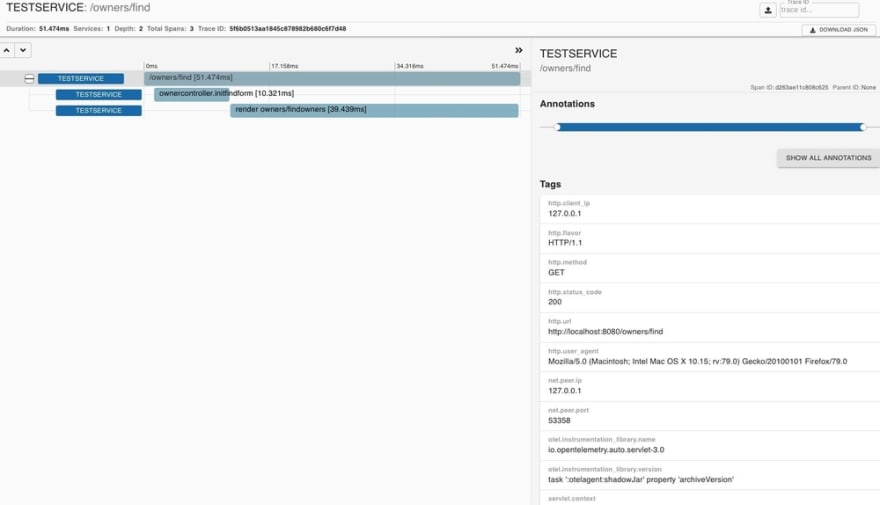Click the /owners/find subtitle in detail panel
This screenshot has height=505, width=880.
(x=565, y=68)
